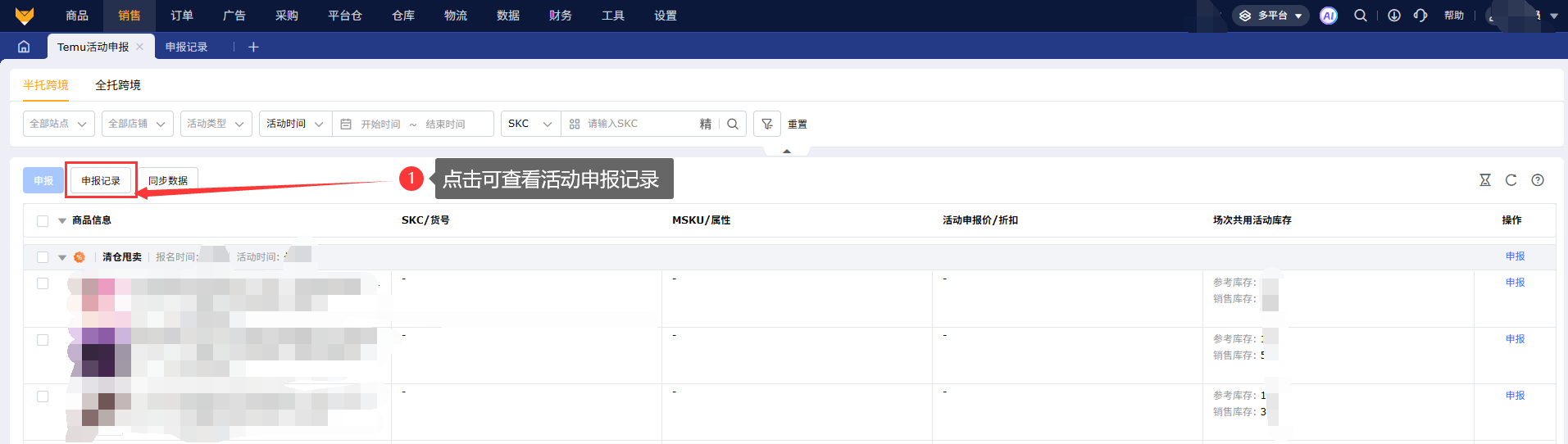The height and width of the screenshot is (444, 1568).
Task: Open the 仓库 menu
Action: [x=403, y=16]
